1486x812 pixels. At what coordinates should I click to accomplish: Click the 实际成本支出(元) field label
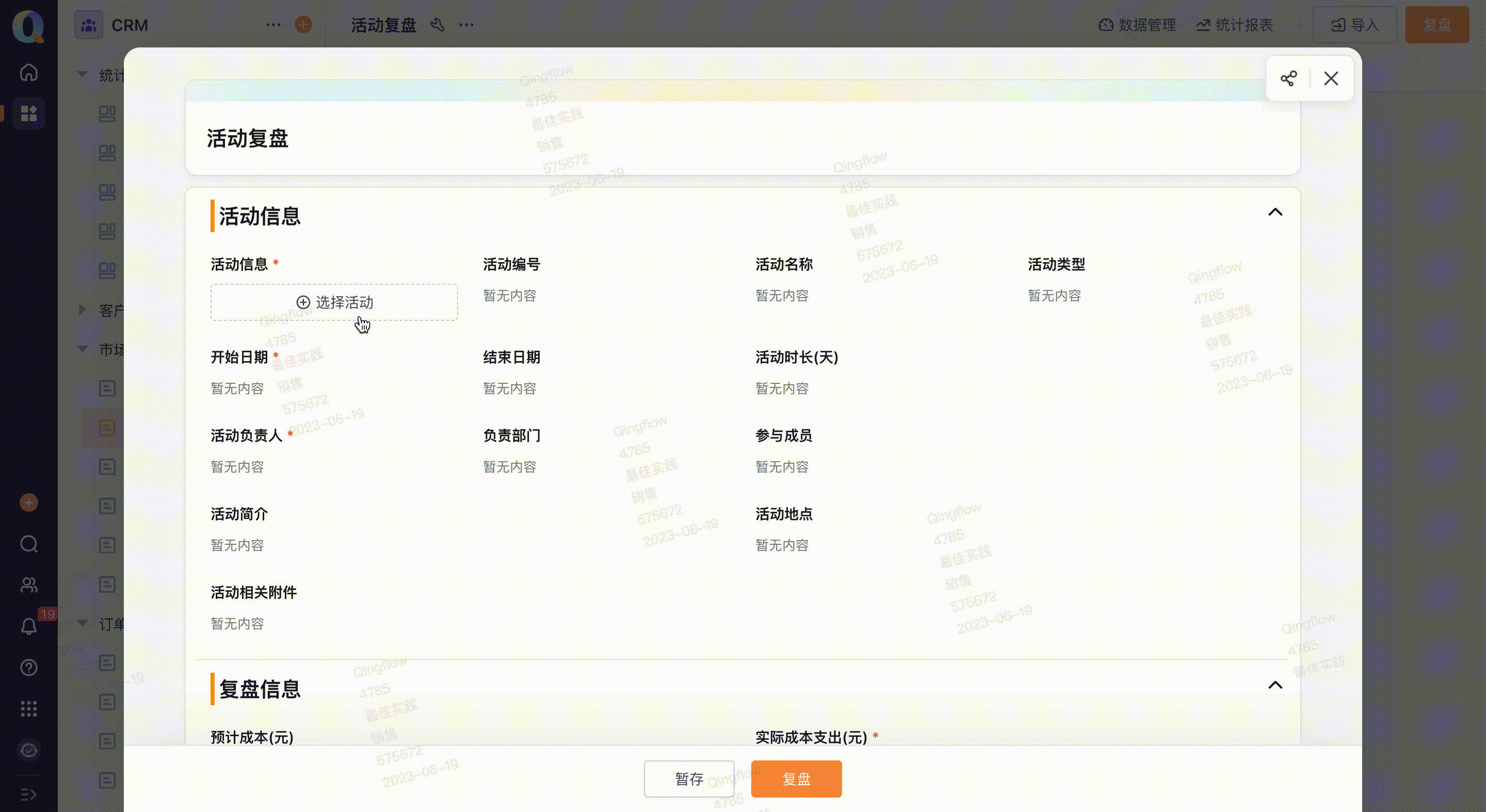point(811,737)
